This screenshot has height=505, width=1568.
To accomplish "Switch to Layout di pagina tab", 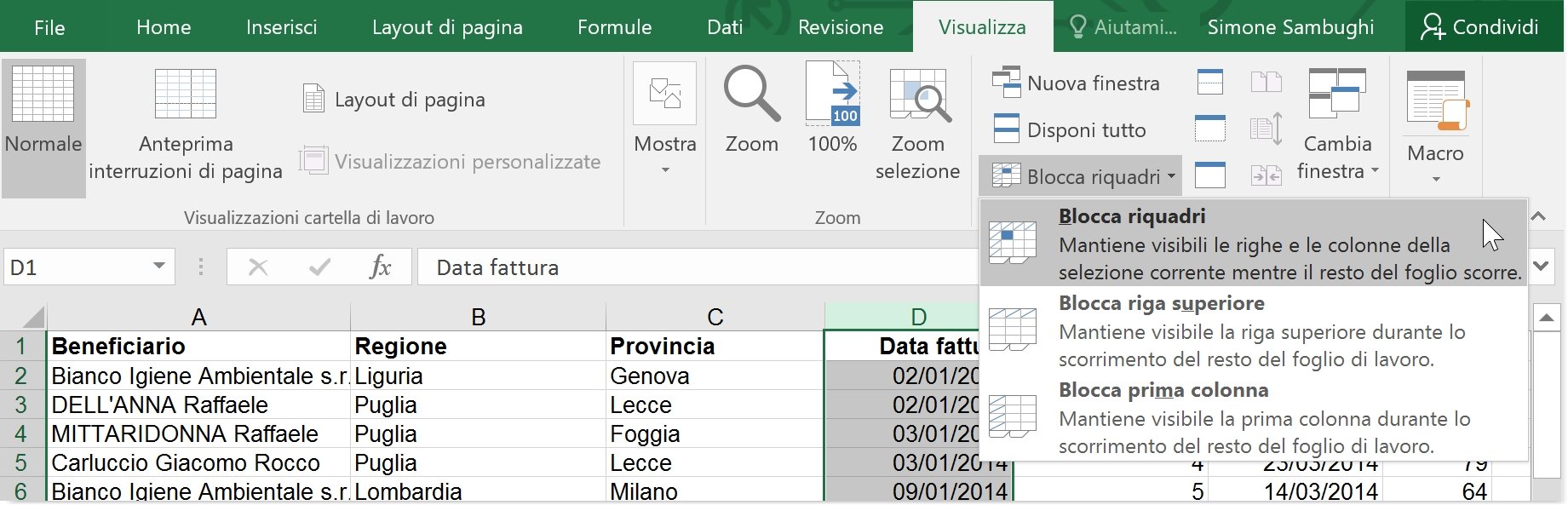I will pos(447,27).
